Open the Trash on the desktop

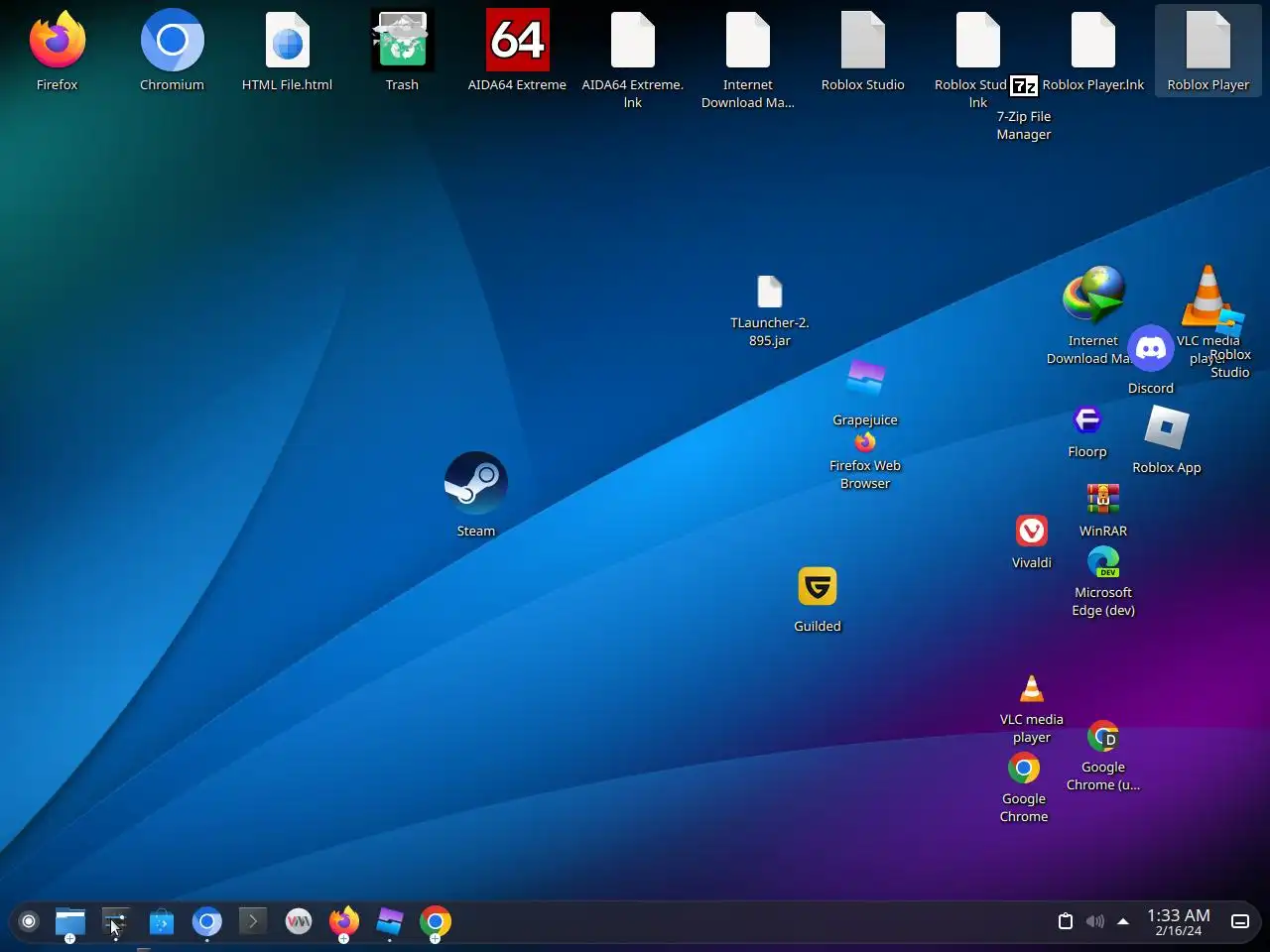(402, 40)
